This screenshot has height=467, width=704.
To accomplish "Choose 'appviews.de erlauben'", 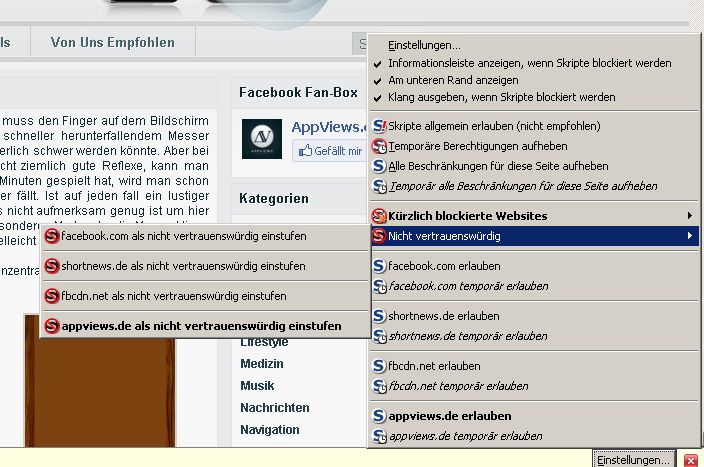I will point(534,416).
